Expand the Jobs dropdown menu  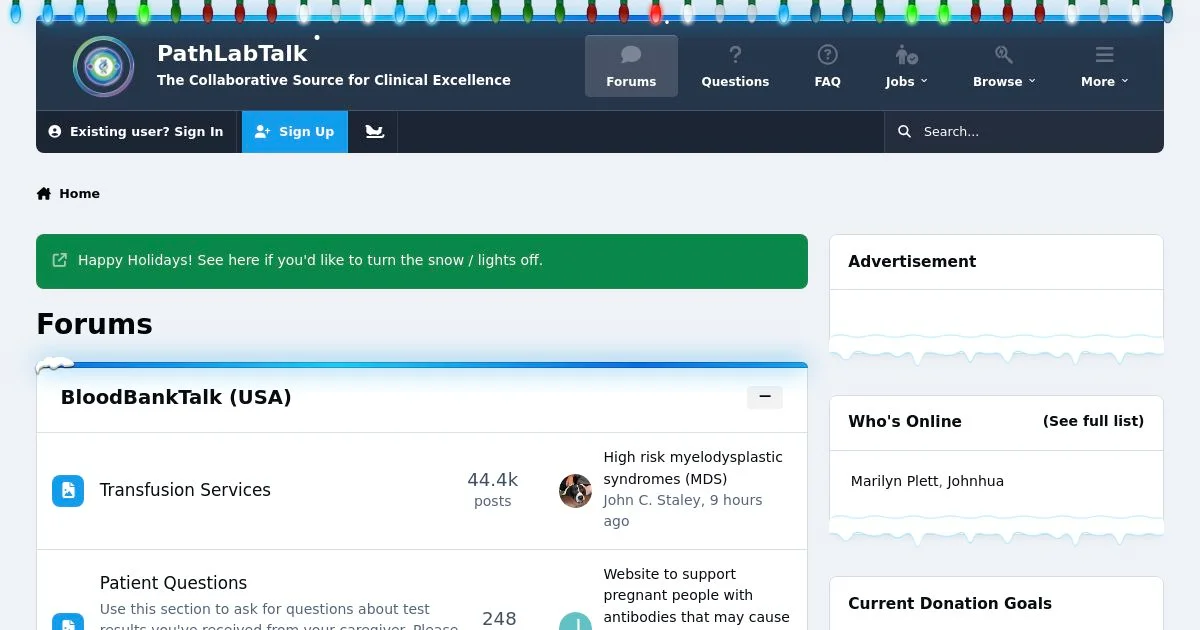[906, 67]
